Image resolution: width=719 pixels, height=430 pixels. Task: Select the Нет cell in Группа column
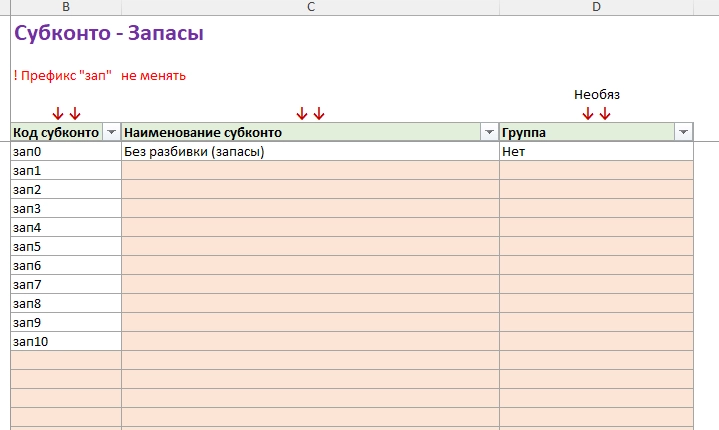(x=596, y=151)
